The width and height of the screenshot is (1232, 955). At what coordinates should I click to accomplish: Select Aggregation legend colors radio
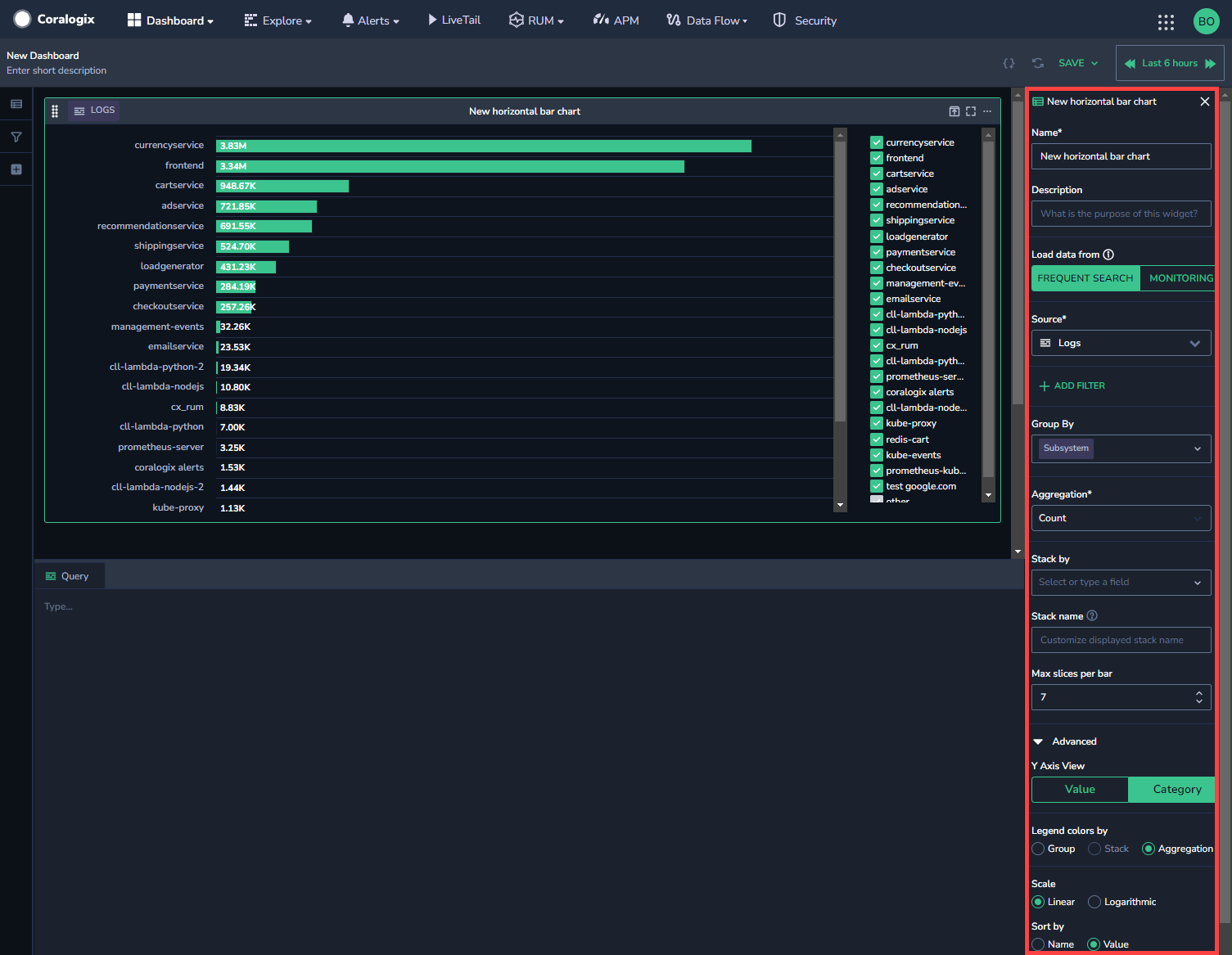pyautogui.click(x=1149, y=849)
